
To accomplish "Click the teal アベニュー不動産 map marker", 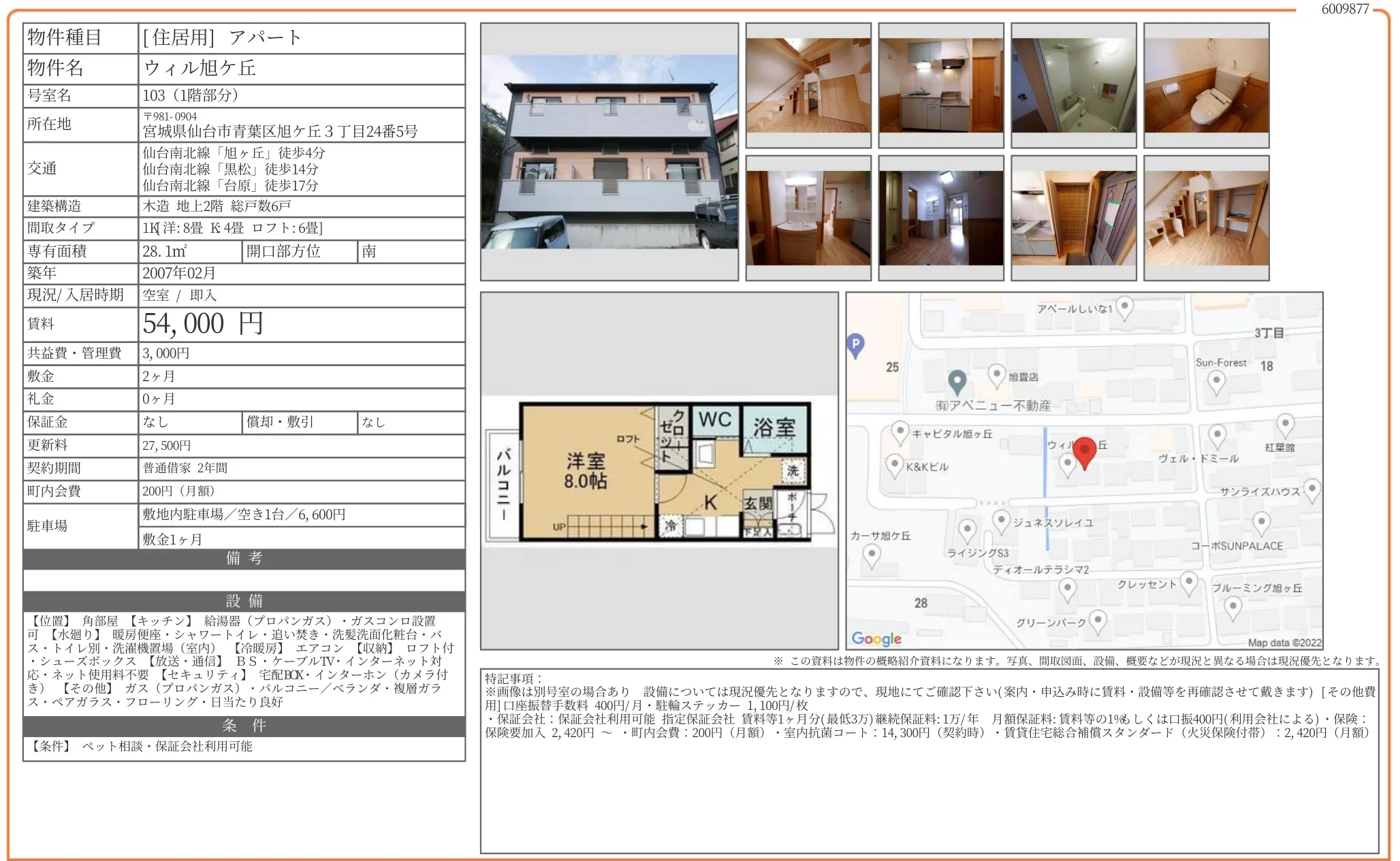I will click(957, 381).
